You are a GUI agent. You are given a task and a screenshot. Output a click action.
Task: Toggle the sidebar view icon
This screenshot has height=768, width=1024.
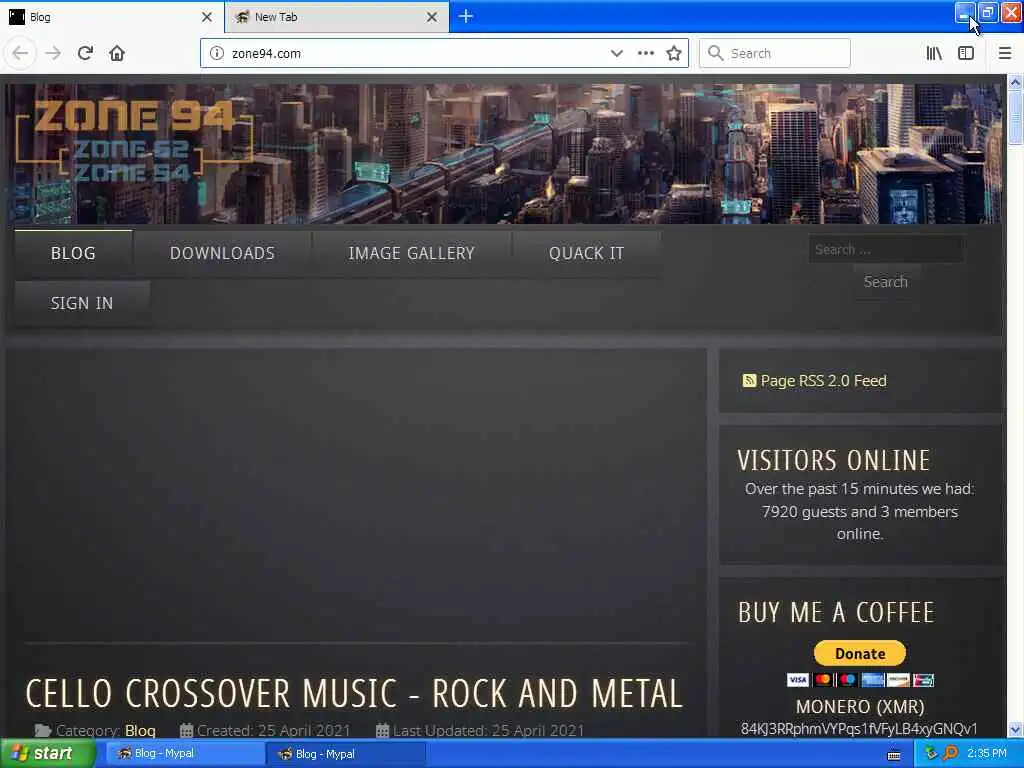click(966, 53)
